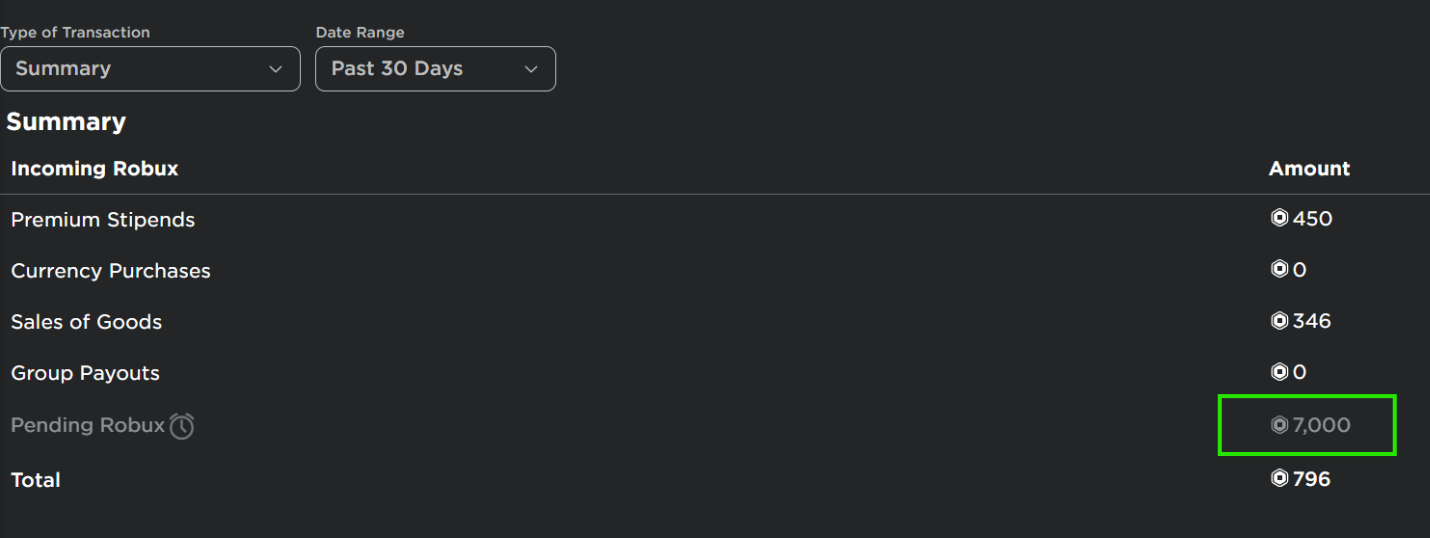Click the Incoming Robux column header
The image size is (1430, 538).
[94, 169]
